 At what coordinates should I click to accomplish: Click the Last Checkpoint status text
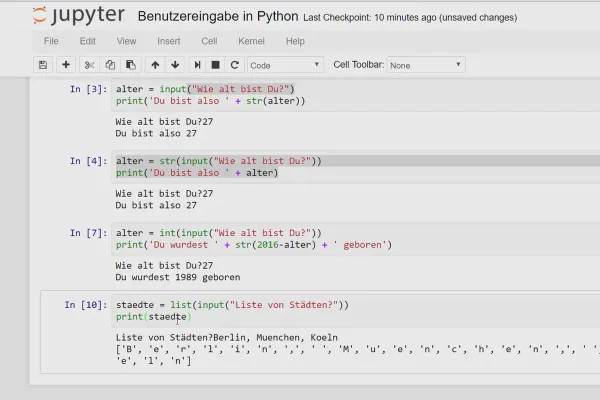[x=410, y=18]
